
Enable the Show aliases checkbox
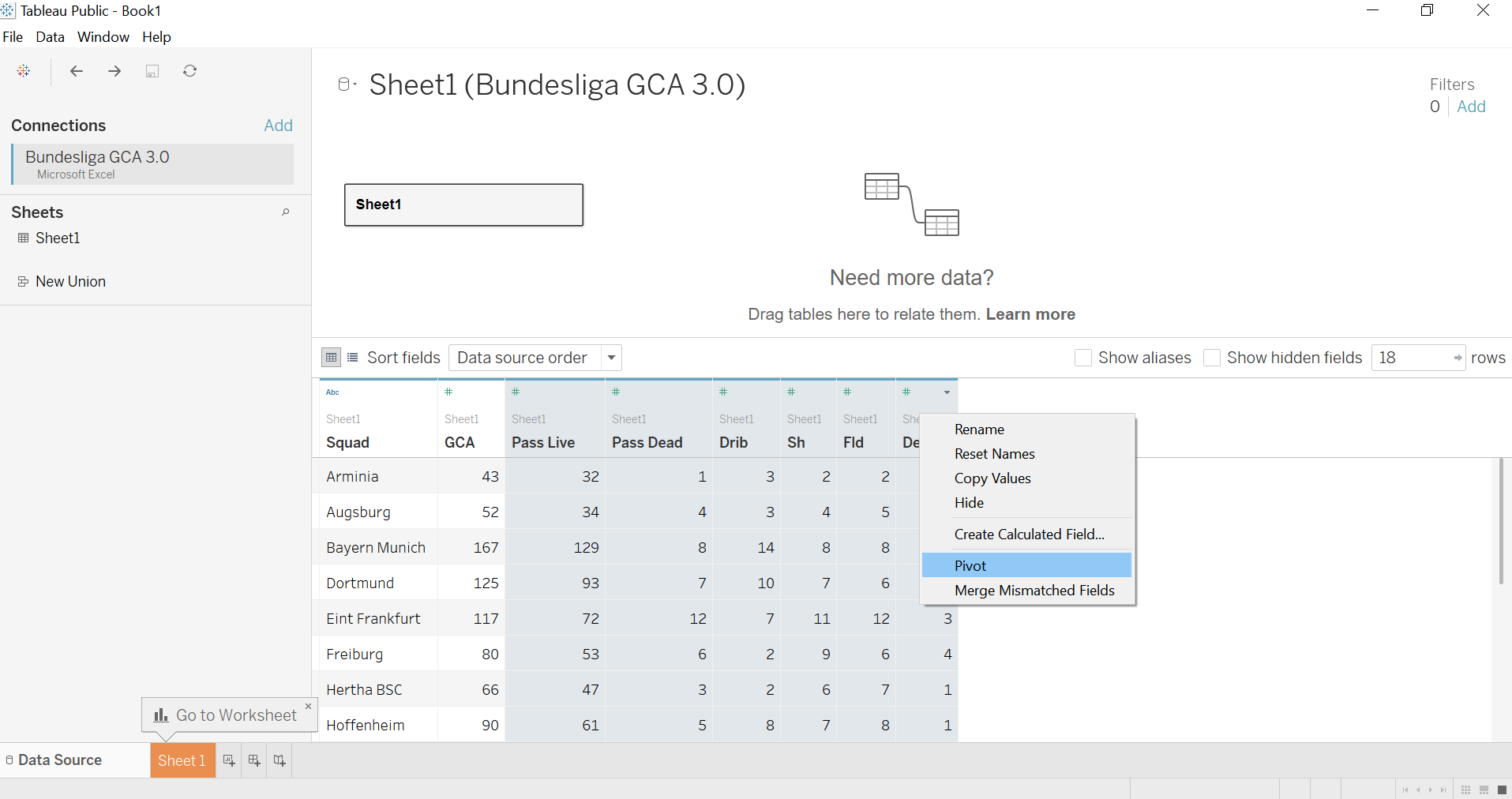[1083, 358]
